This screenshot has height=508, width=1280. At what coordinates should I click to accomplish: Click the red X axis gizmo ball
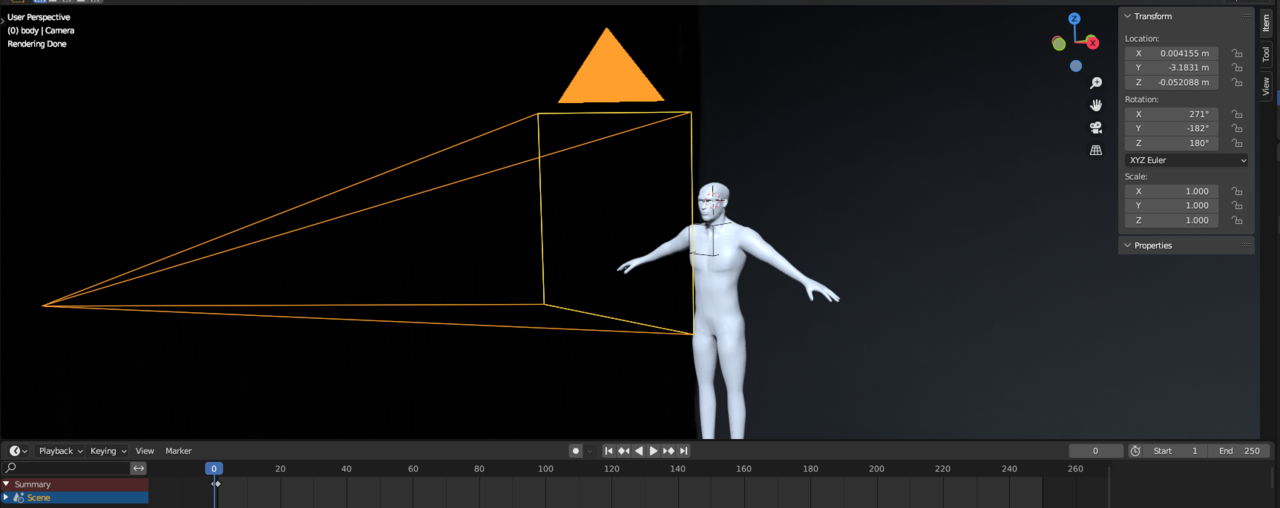click(1092, 43)
